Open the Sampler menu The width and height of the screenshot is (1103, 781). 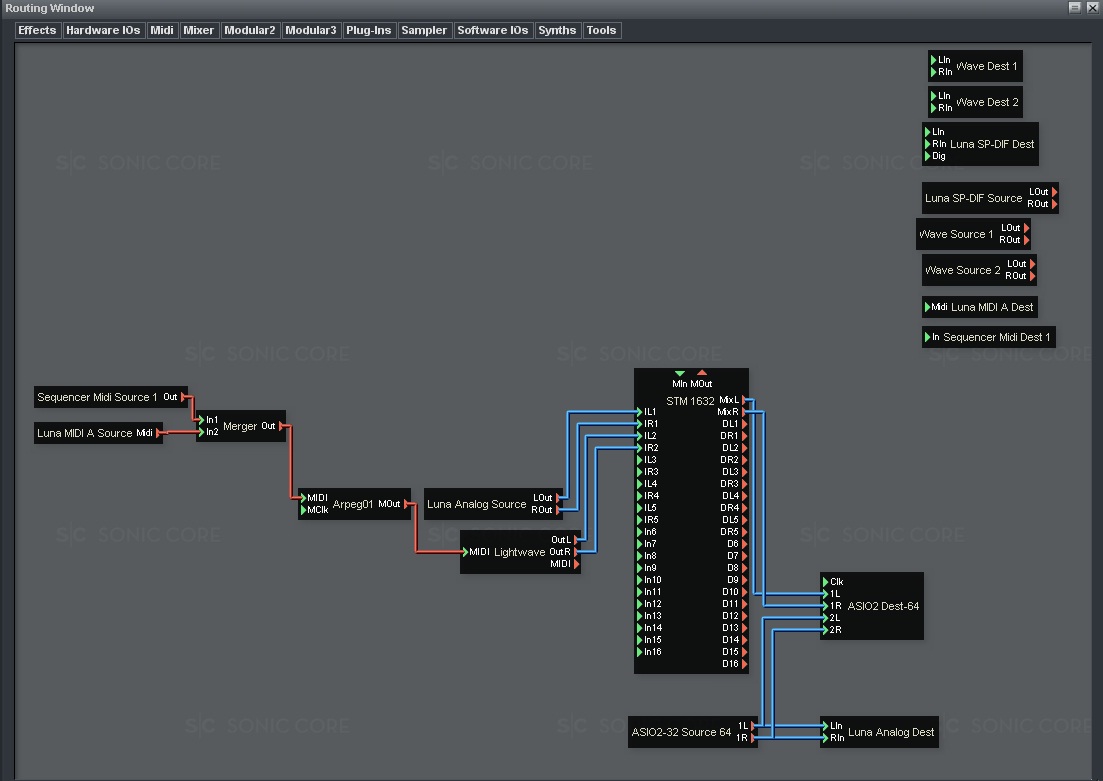tap(424, 30)
